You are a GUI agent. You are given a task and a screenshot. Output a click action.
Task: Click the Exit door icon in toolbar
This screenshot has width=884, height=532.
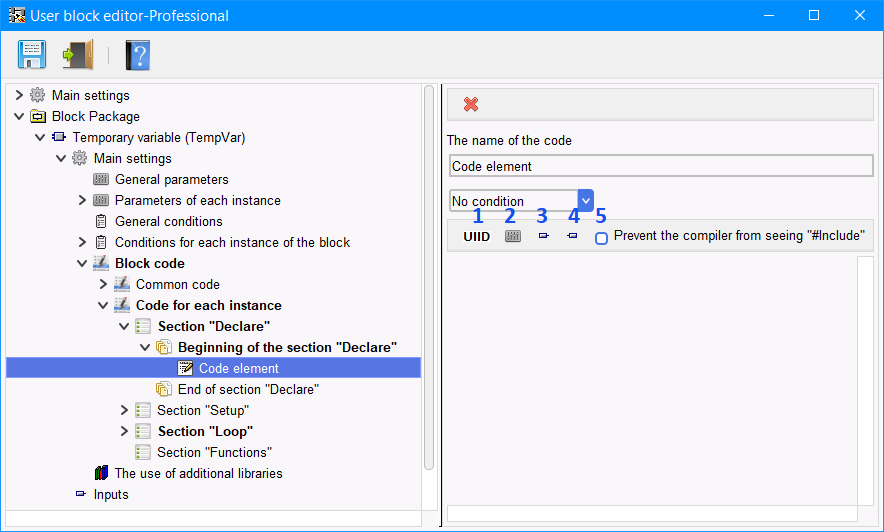pos(78,55)
